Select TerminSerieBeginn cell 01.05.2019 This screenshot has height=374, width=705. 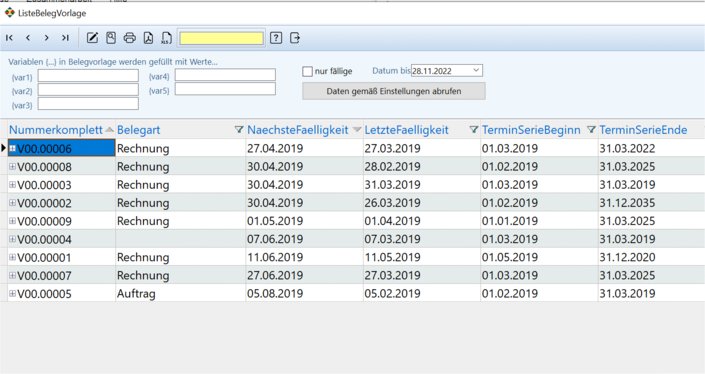539,257
